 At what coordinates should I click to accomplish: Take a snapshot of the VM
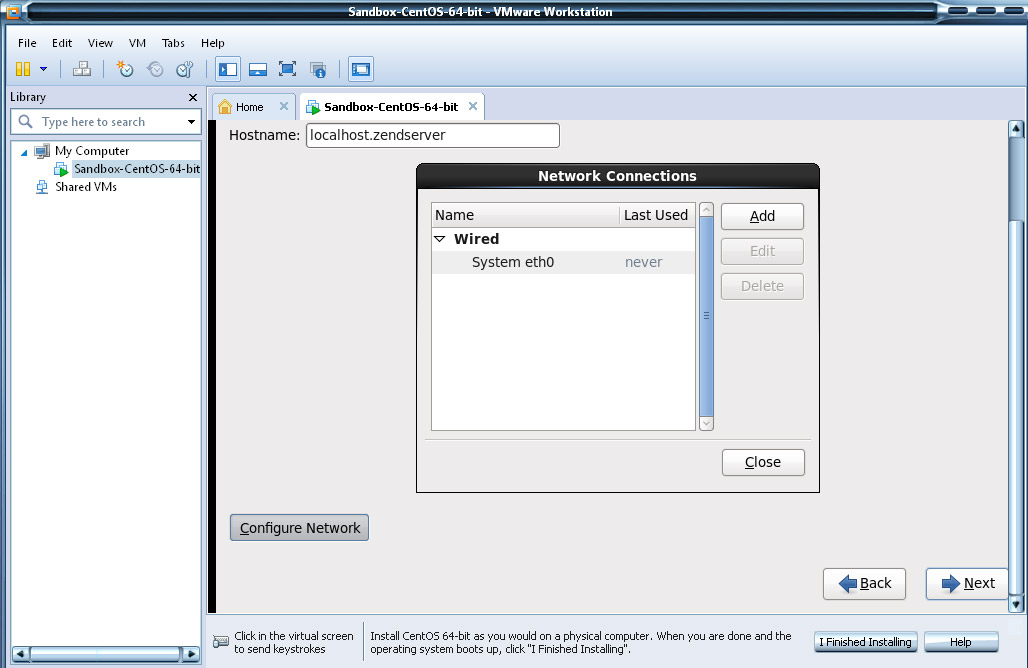pos(125,69)
